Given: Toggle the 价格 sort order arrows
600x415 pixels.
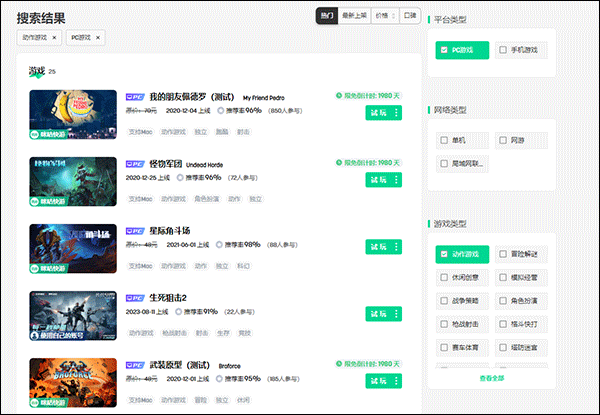Looking at the screenshot, I should pos(393,16).
